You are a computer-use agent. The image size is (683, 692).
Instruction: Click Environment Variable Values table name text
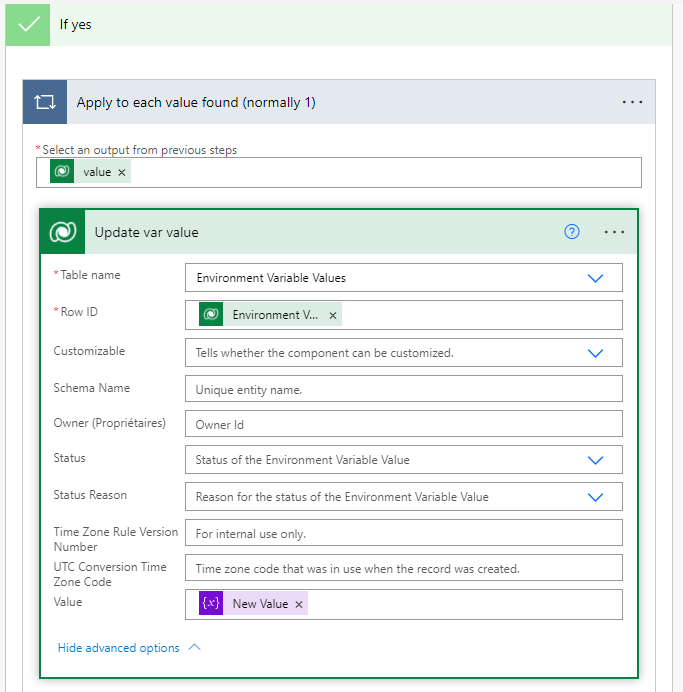tap(271, 278)
